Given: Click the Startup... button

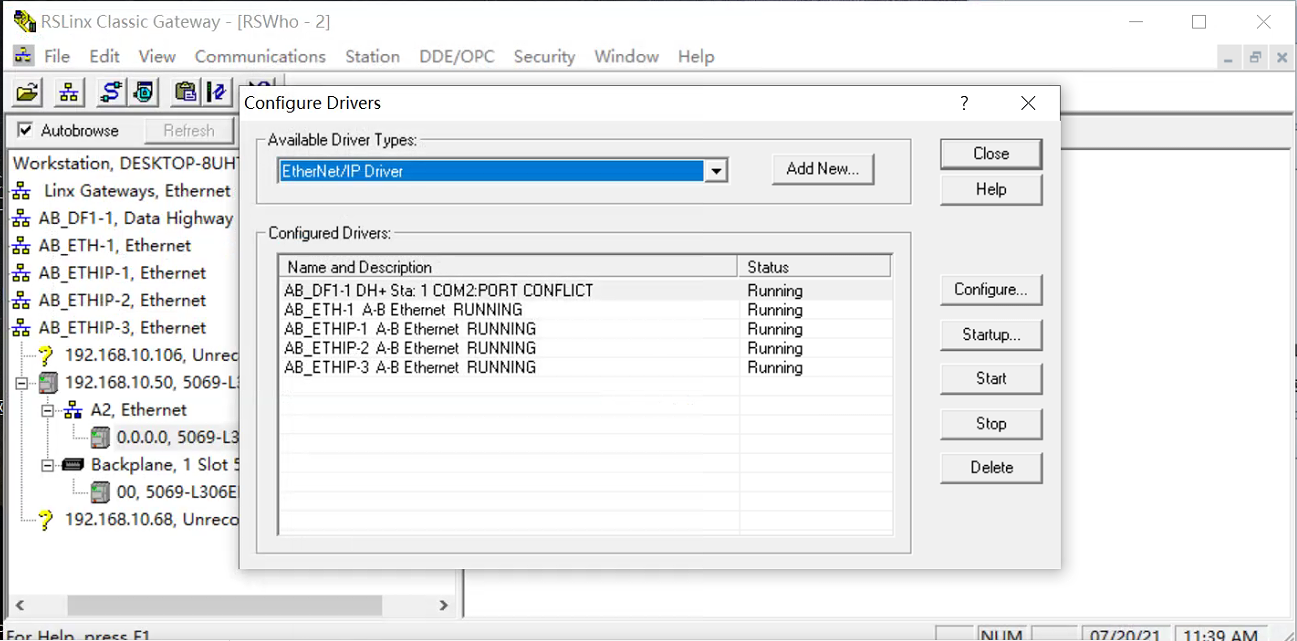Looking at the screenshot, I should pos(991,335).
